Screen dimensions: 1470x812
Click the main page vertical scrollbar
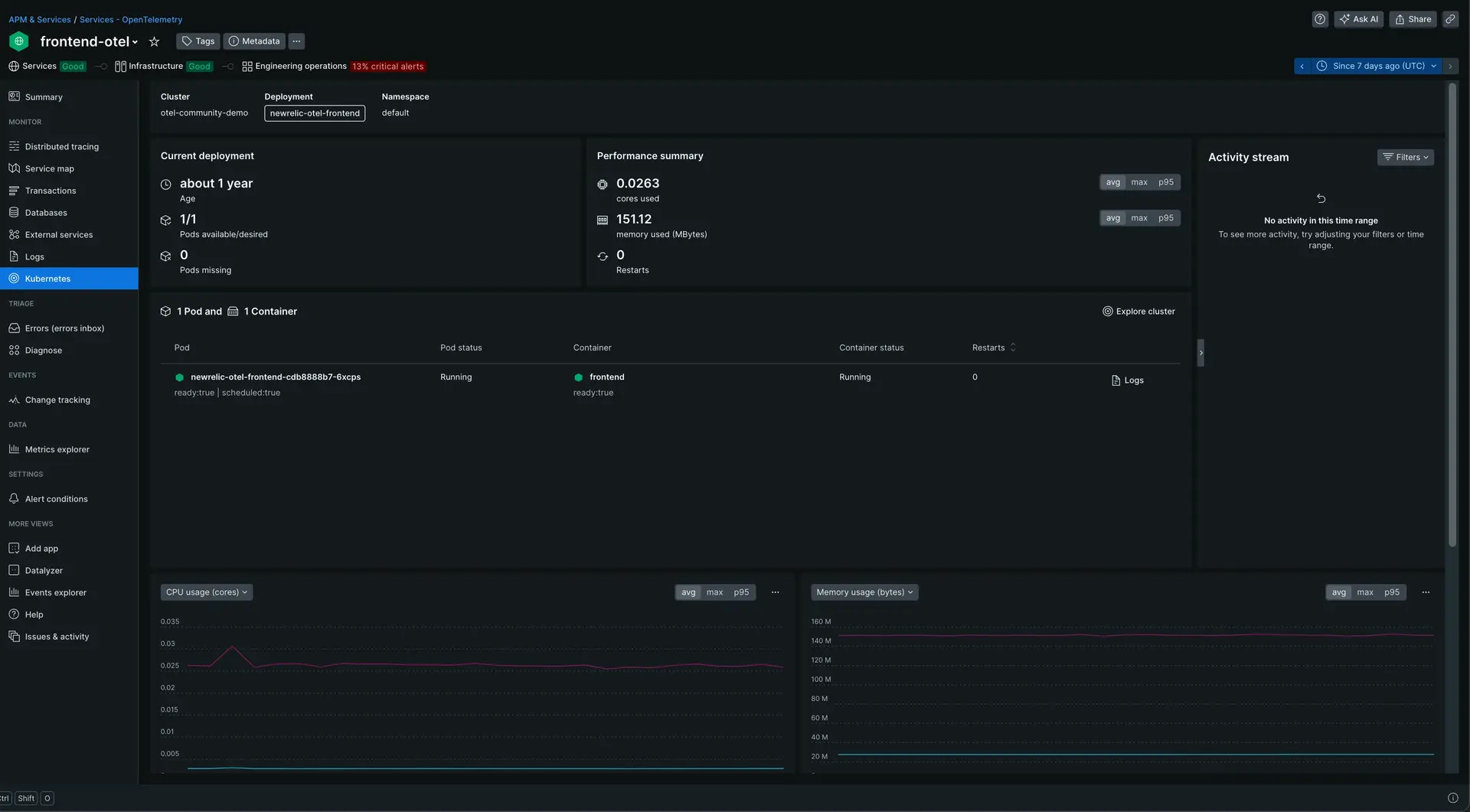click(x=1452, y=314)
